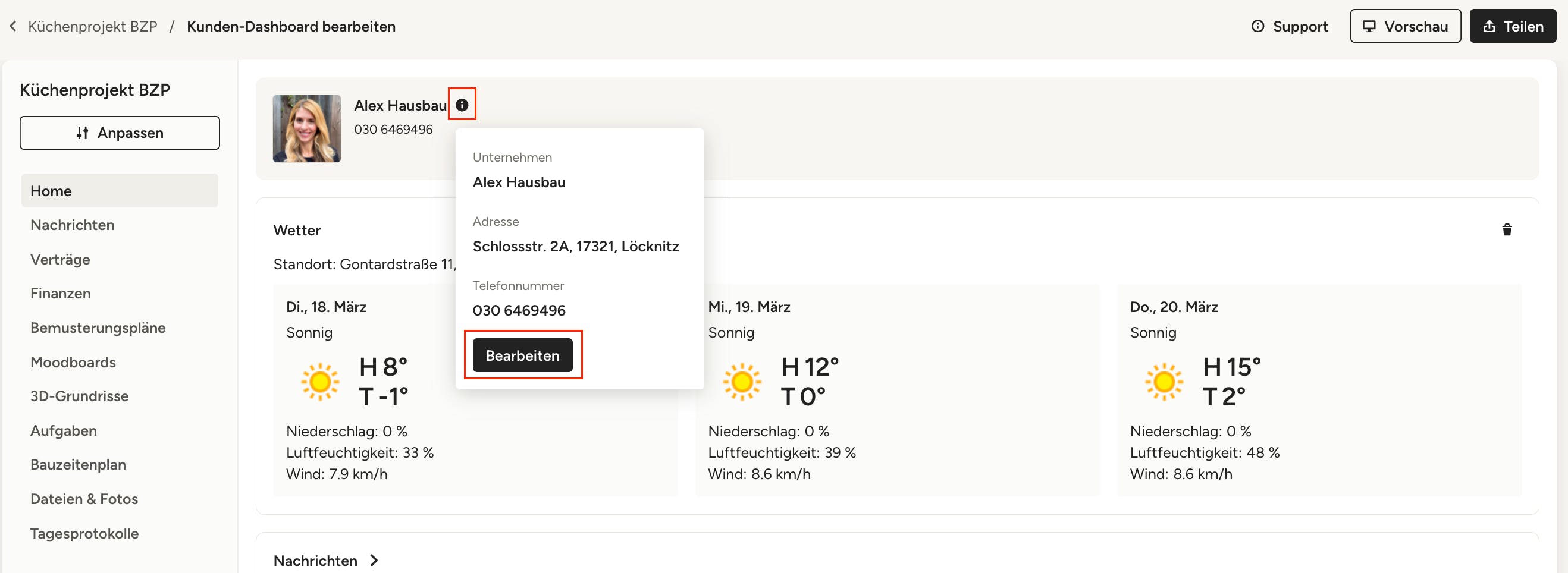
Task: Follow the Küchenprojekt BZP breadcrumb link
Action: tap(93, 26)
